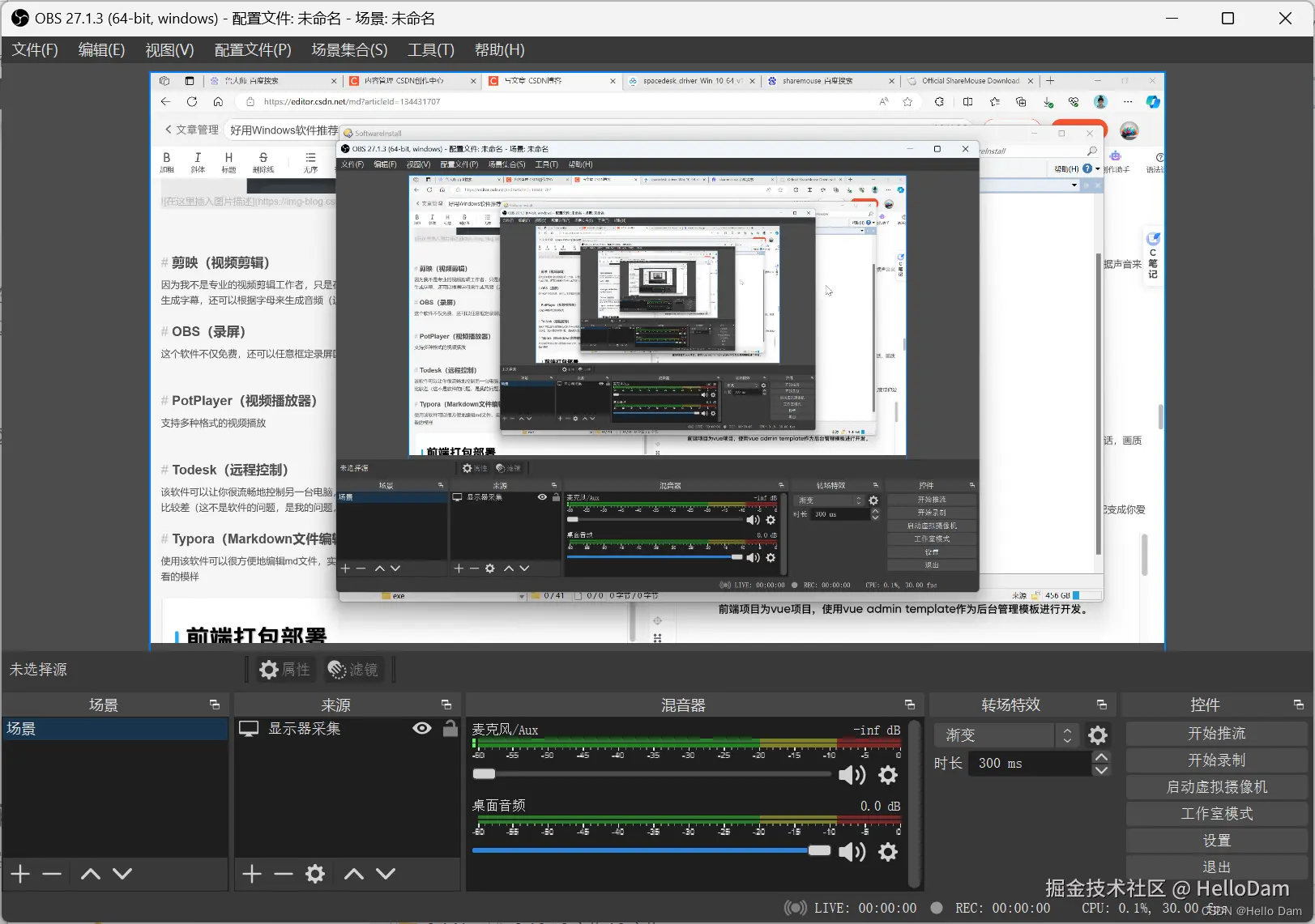
Task: Click the 滤镜 button
Action: click(352, 670)
